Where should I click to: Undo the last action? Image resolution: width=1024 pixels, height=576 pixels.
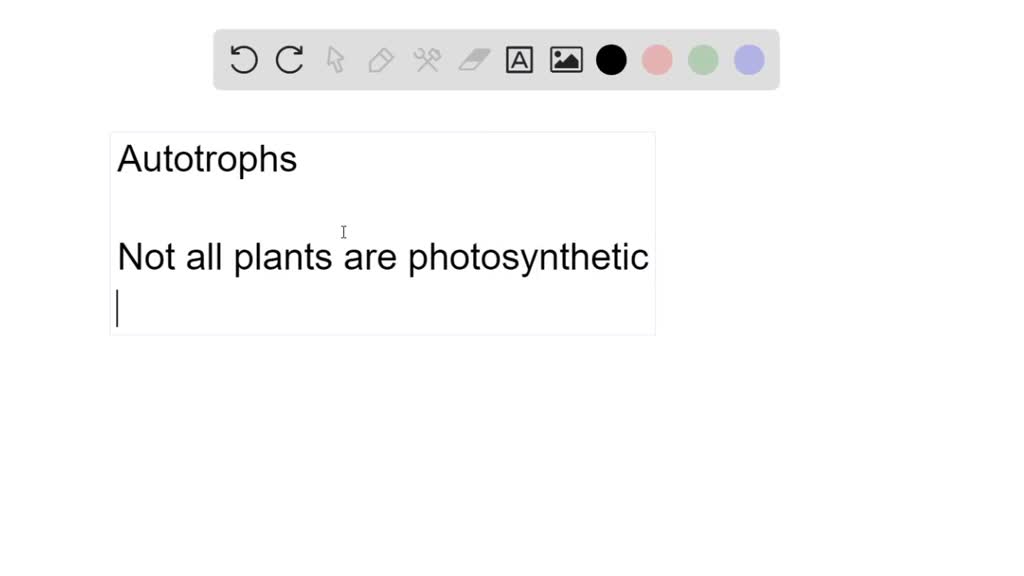coord(243,60)
